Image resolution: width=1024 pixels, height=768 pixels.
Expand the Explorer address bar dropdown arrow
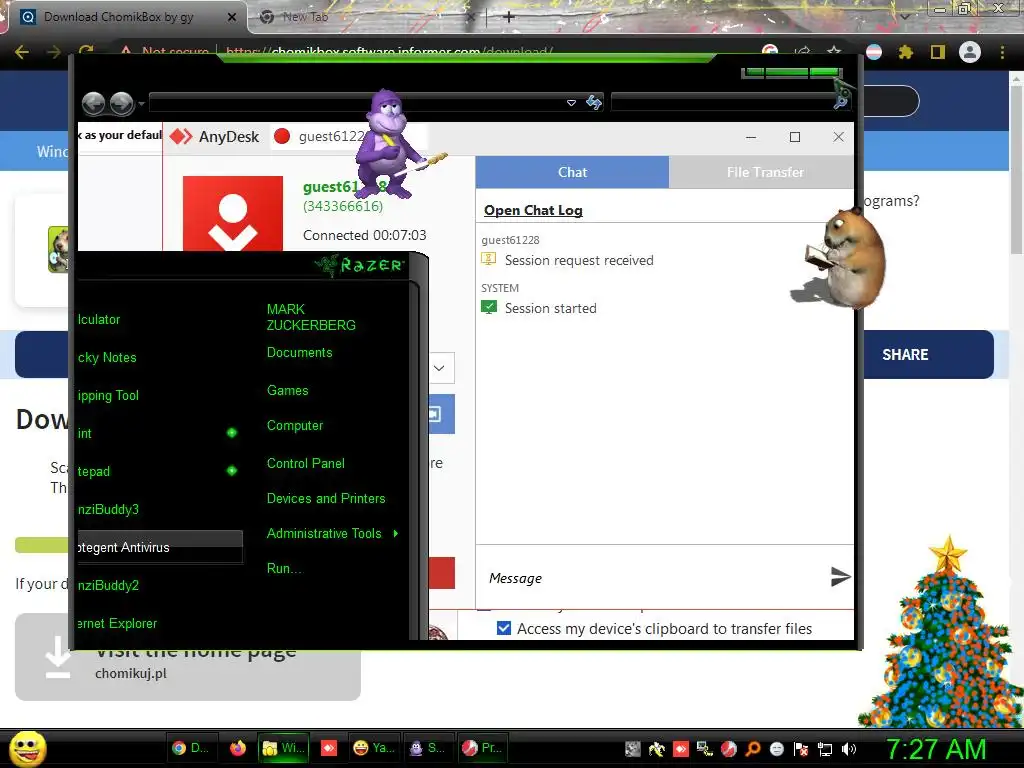[x=571, y=103]
